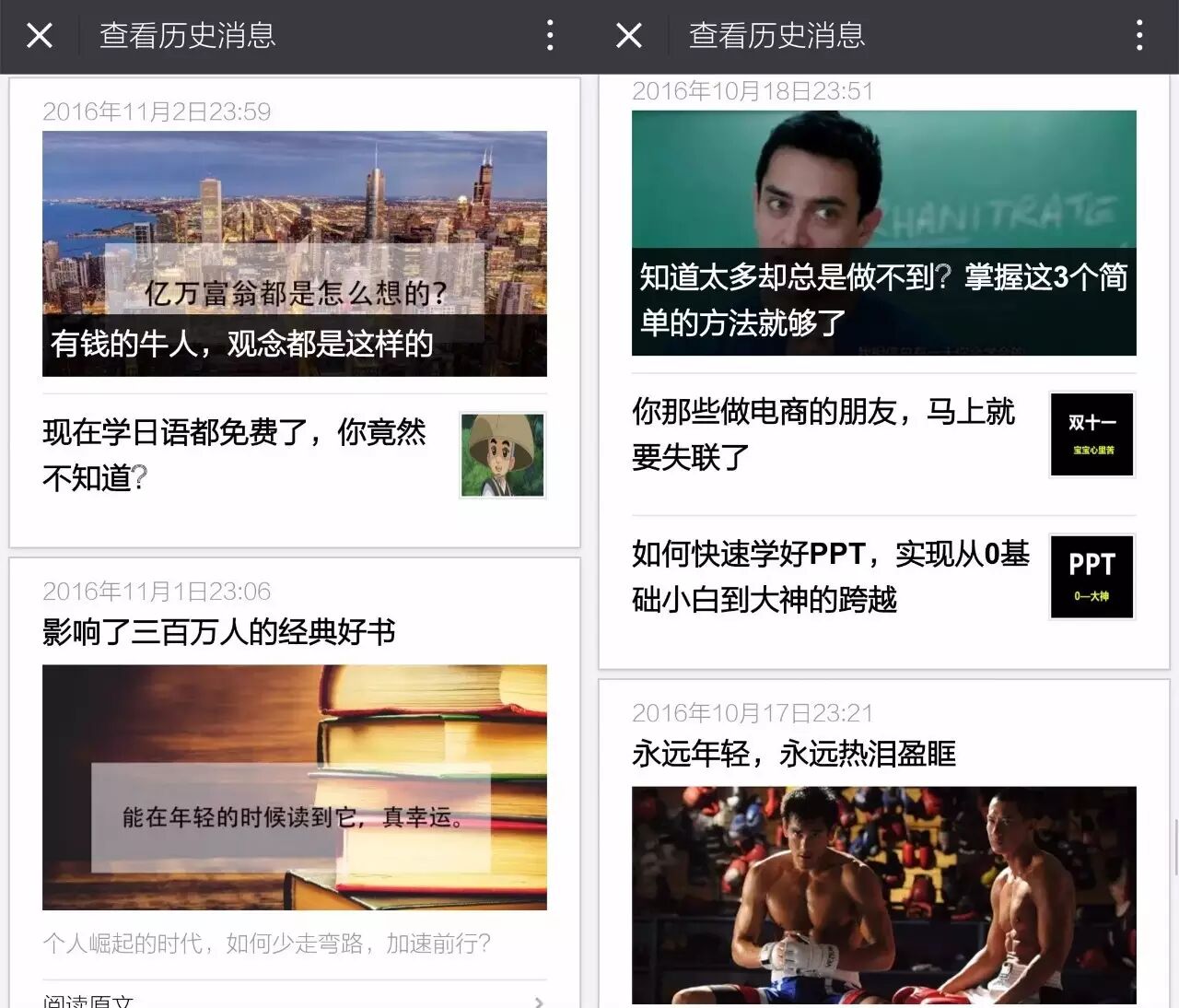Click the boxers cover image
1179x1008 pixels.
pos(883,894)
